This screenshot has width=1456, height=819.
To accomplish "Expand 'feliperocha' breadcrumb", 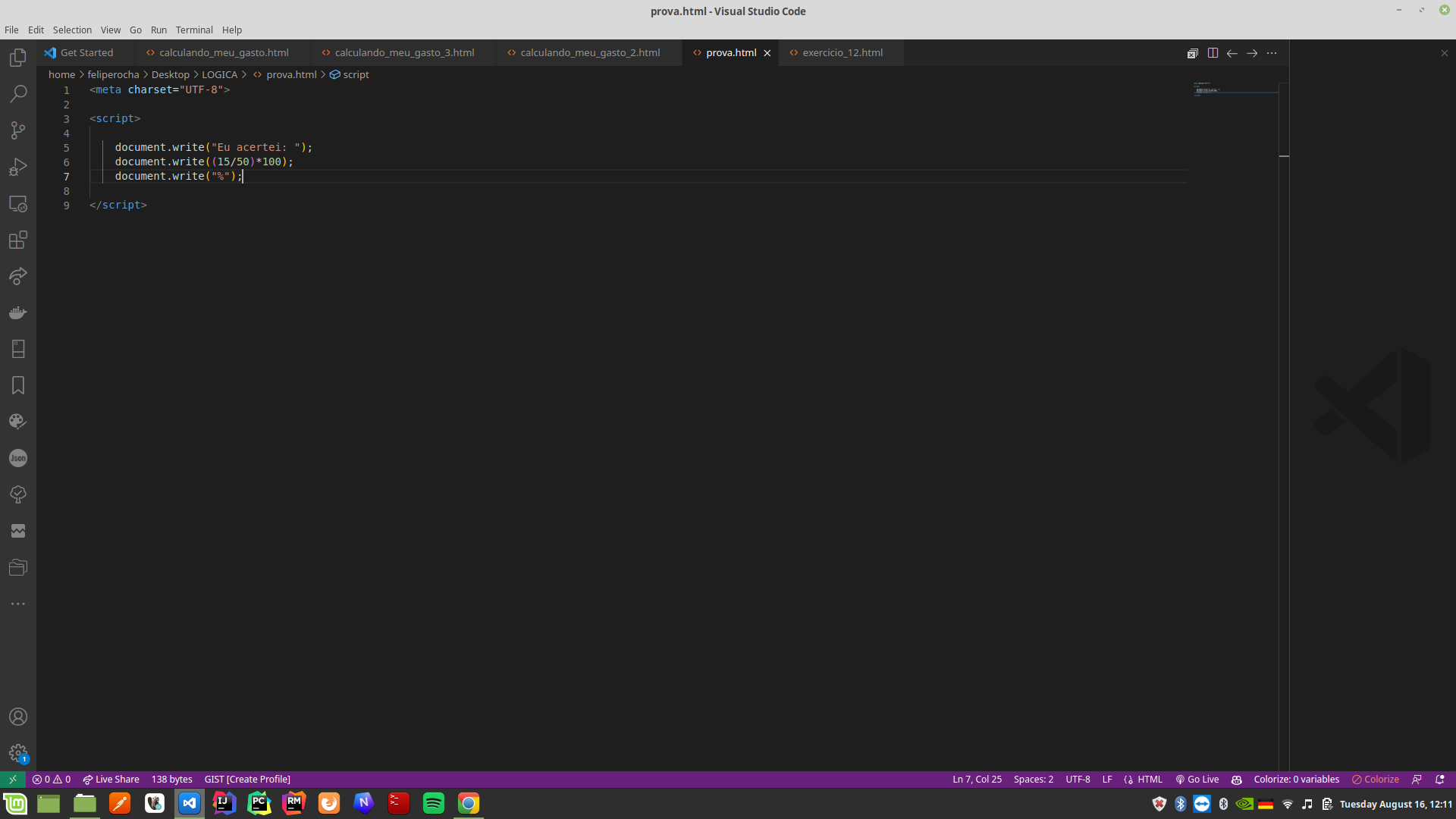I will pyautogui.click(x=113, y=74).
